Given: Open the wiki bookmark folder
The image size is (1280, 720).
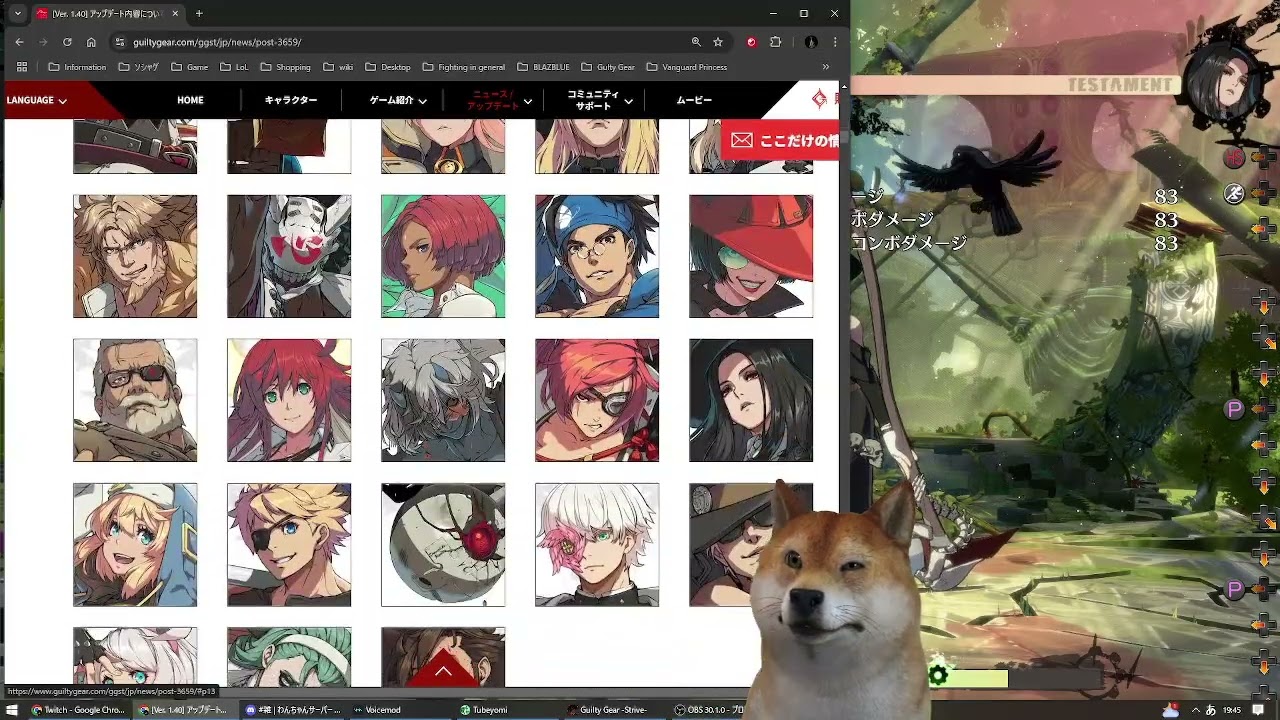Looking at the screenshot, I should coord(338,67).
